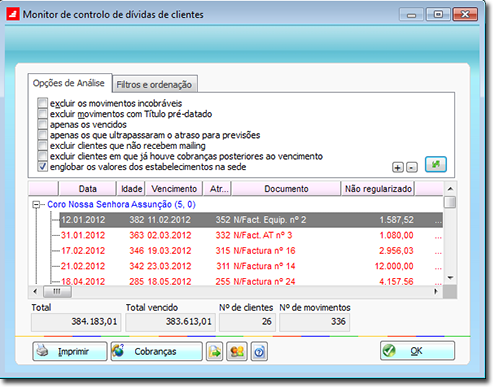Sort by Idade column header
This screenshot has width=496, height=391.
131,189
